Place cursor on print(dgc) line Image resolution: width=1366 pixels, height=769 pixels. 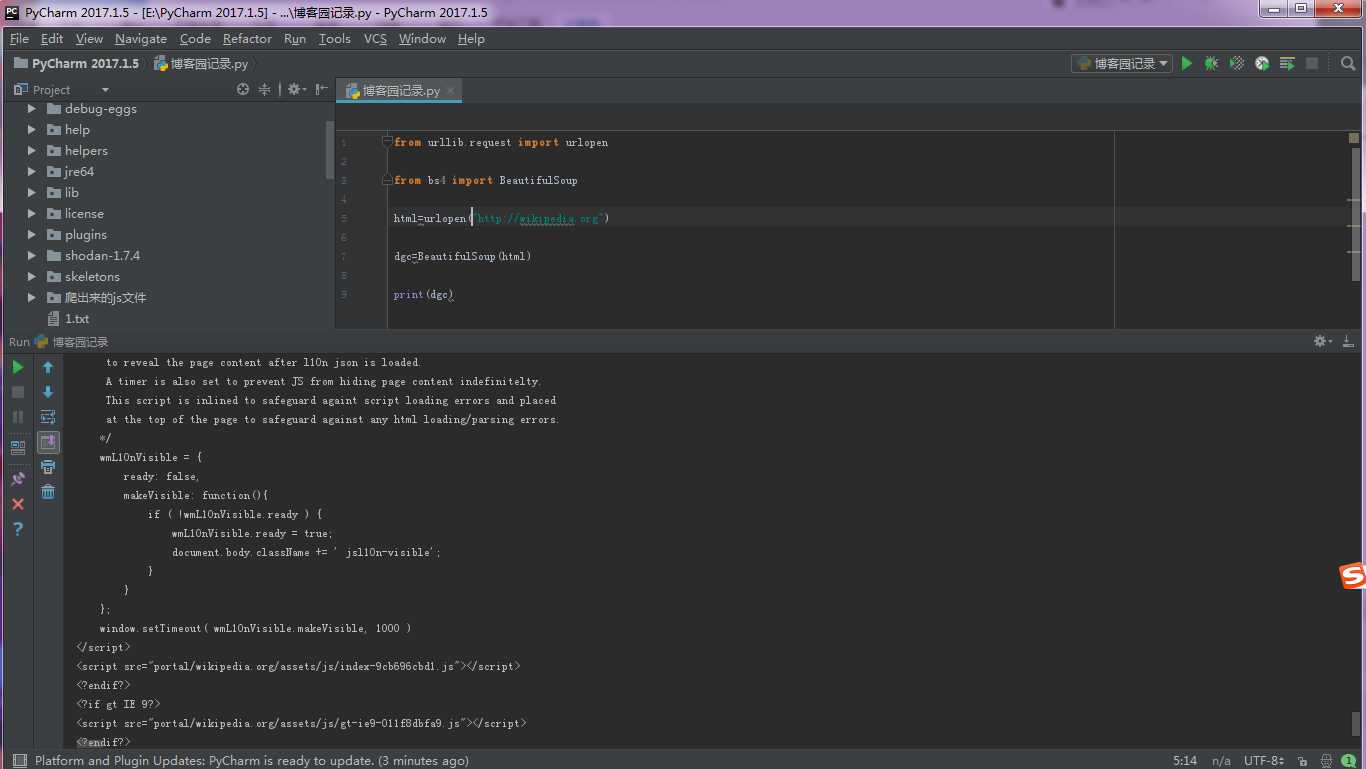(424, 294)
